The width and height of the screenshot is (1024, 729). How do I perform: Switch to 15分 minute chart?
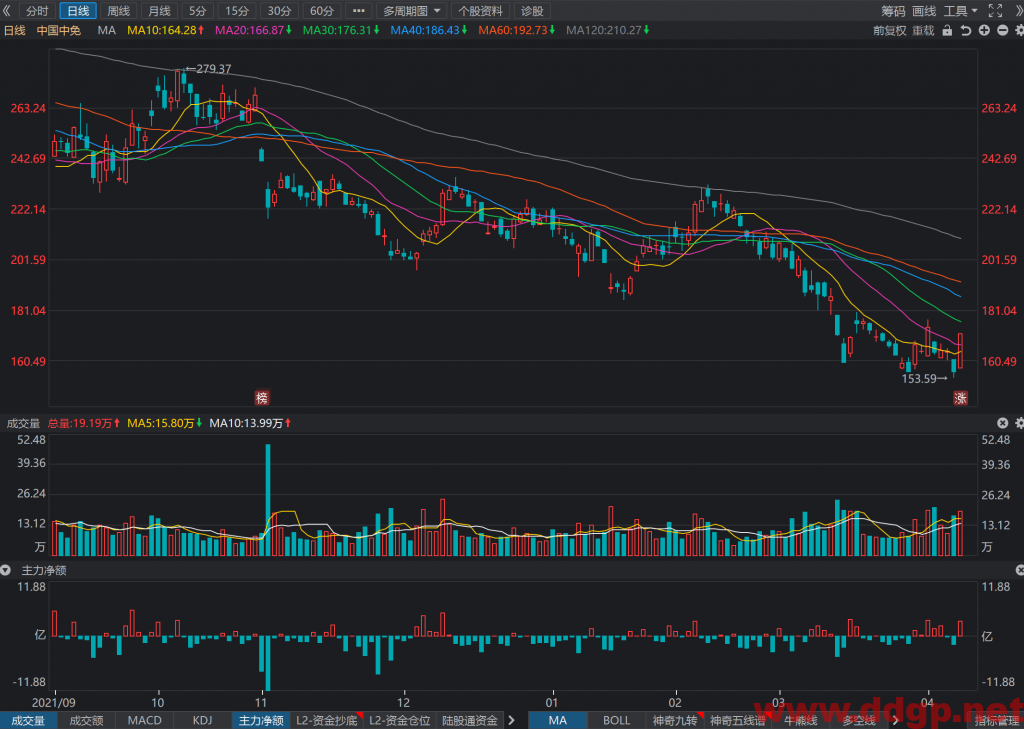[236, 10]
